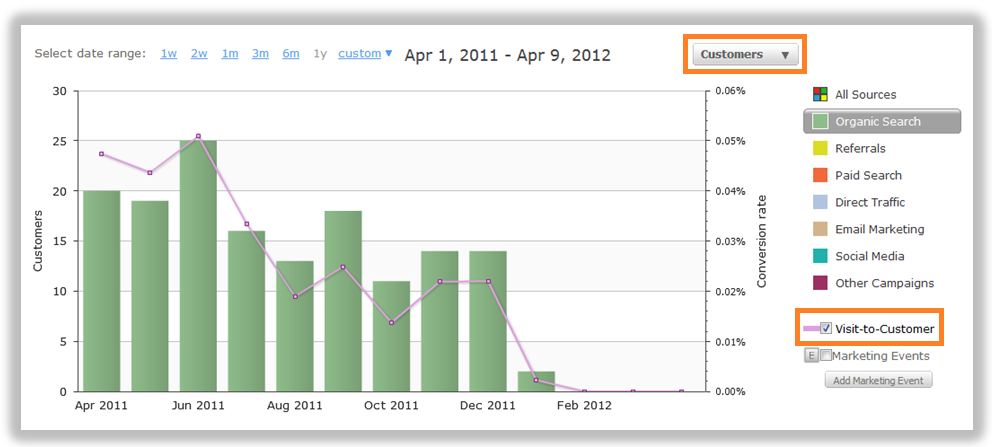
Task: Click the Customers vertical axis label
Action: 38,241
